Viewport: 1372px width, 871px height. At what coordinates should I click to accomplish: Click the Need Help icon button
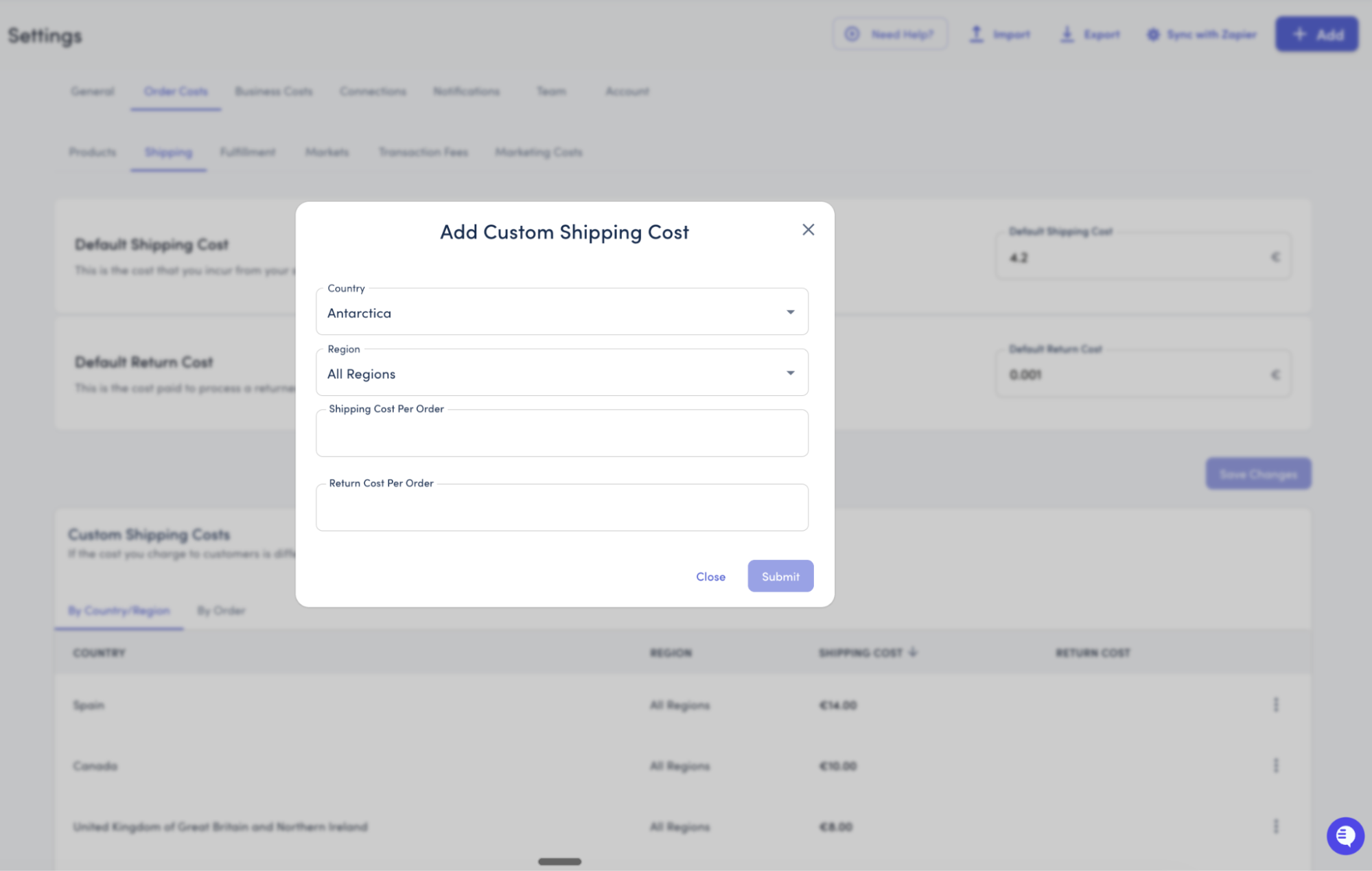[852, 34]
